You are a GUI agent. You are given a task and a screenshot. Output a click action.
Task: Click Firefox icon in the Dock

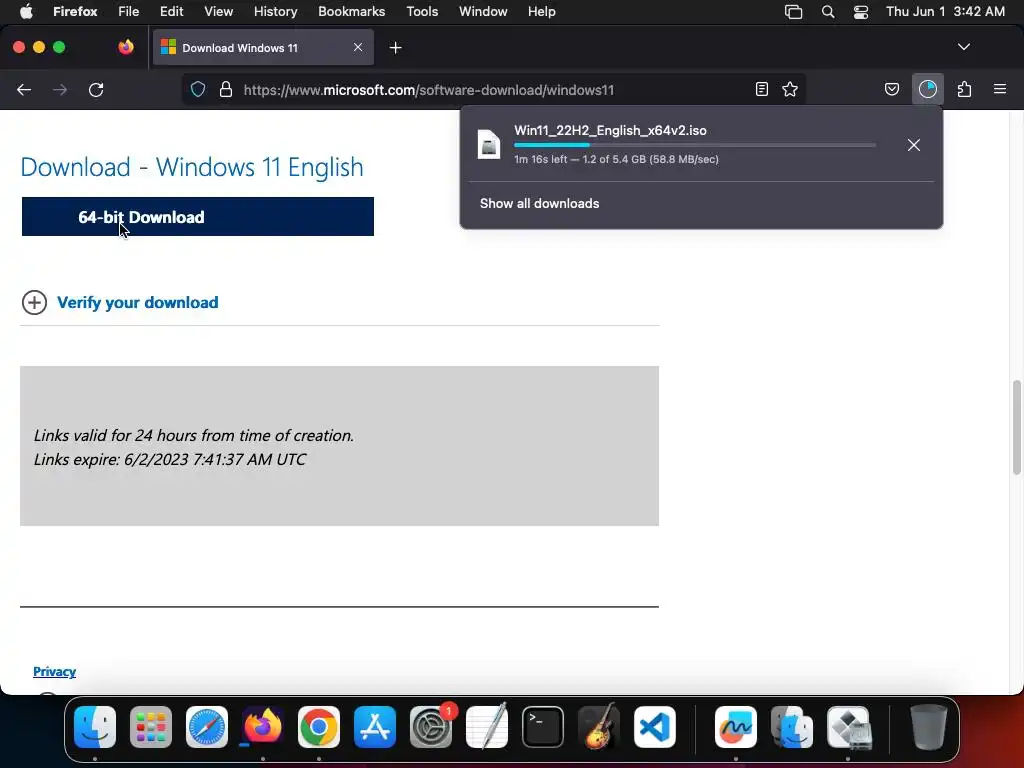coord(263,727)
